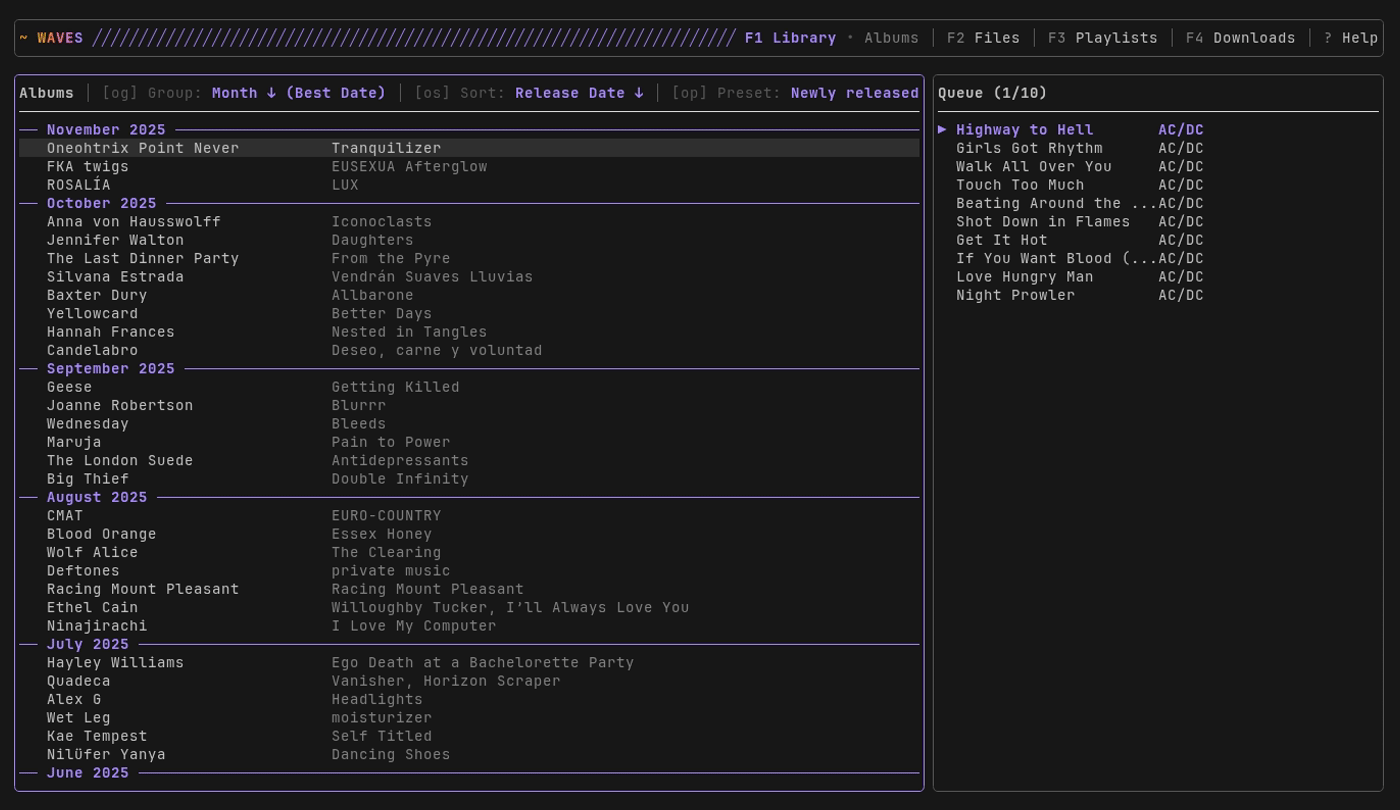Select Candelabro's Deseo, carne y voluntad

469,351
